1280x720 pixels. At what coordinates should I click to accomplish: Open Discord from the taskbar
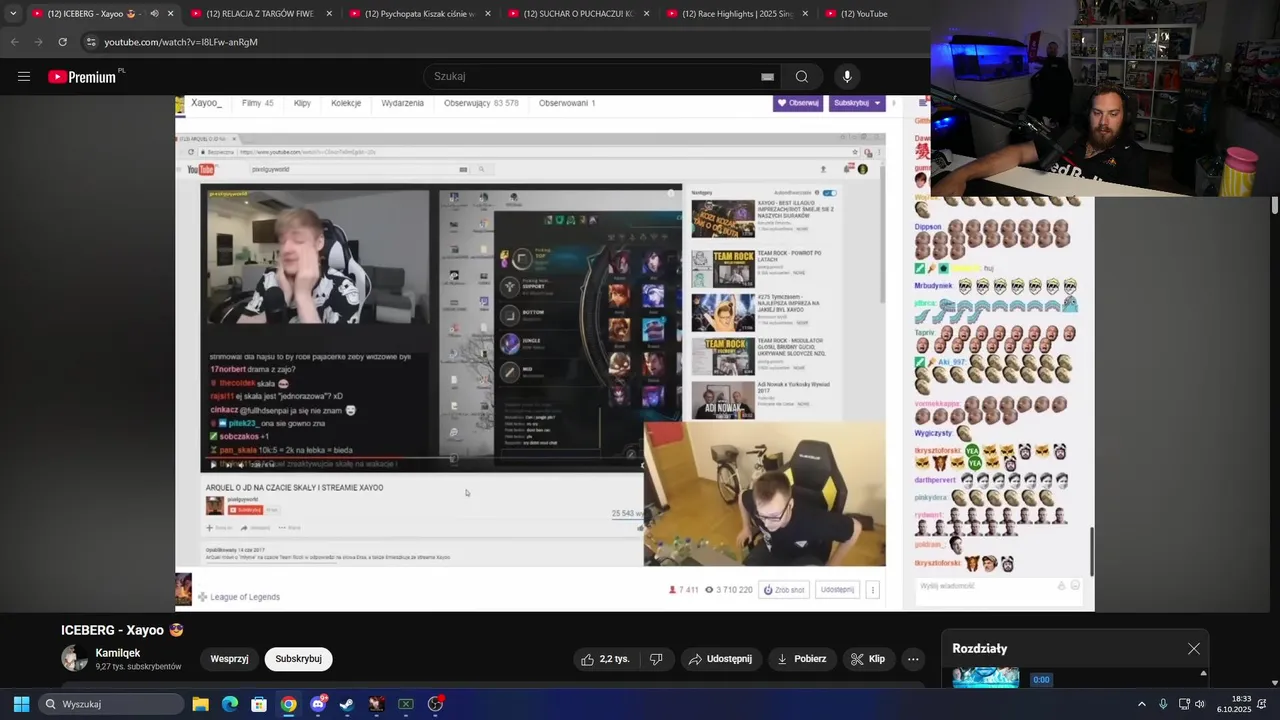[318, 704]
